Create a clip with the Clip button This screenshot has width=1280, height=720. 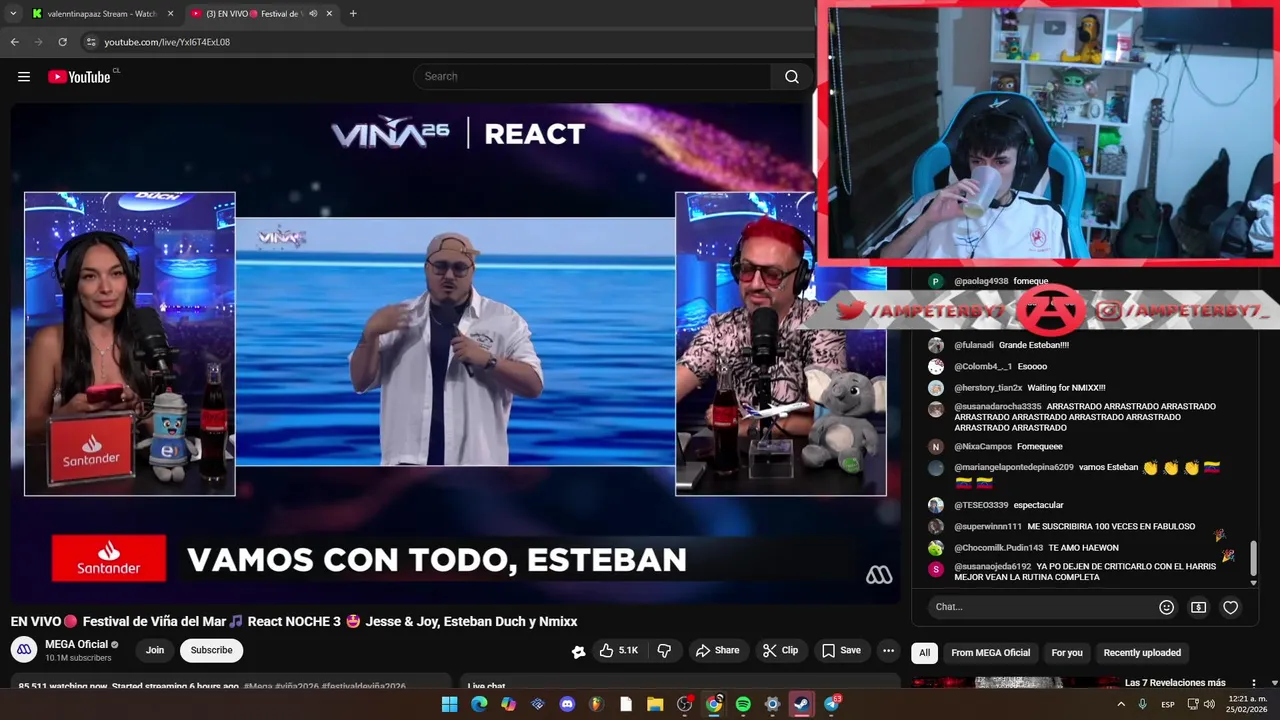click(x=780, y=650)
